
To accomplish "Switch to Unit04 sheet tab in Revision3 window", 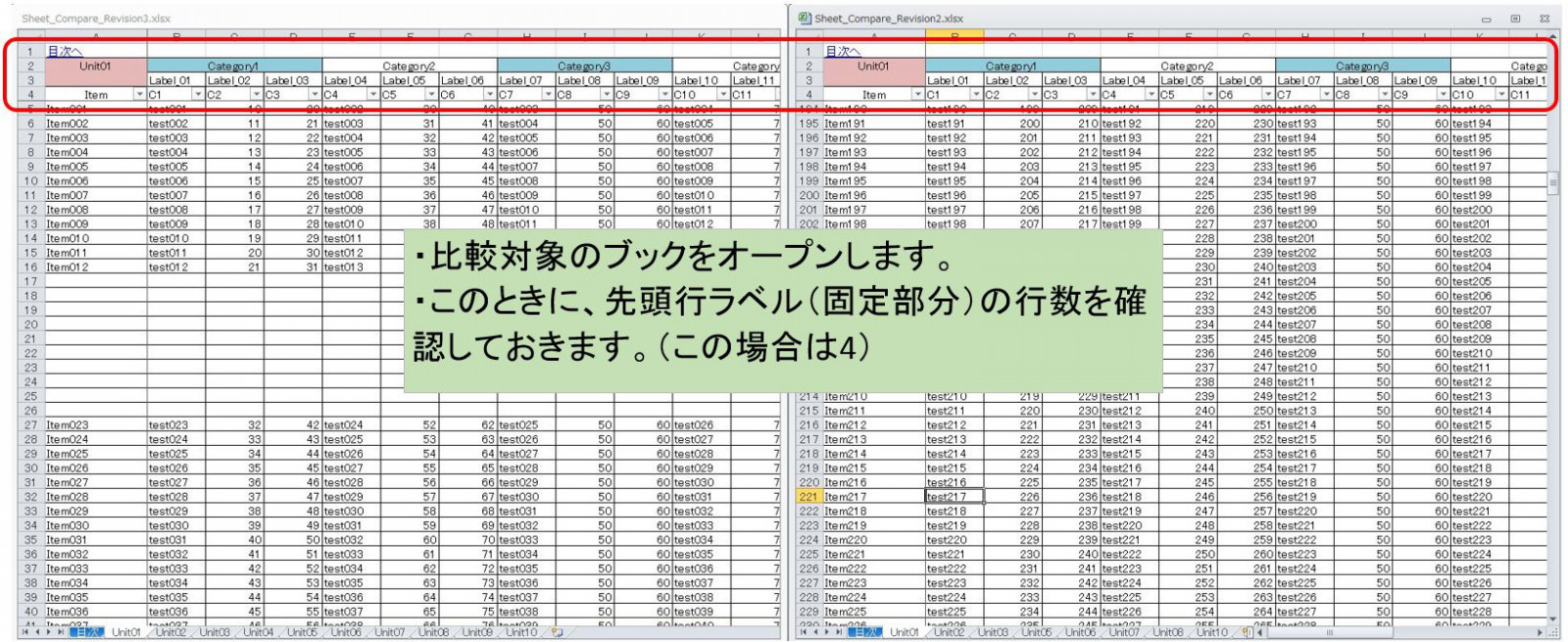I will pos(259,633).
